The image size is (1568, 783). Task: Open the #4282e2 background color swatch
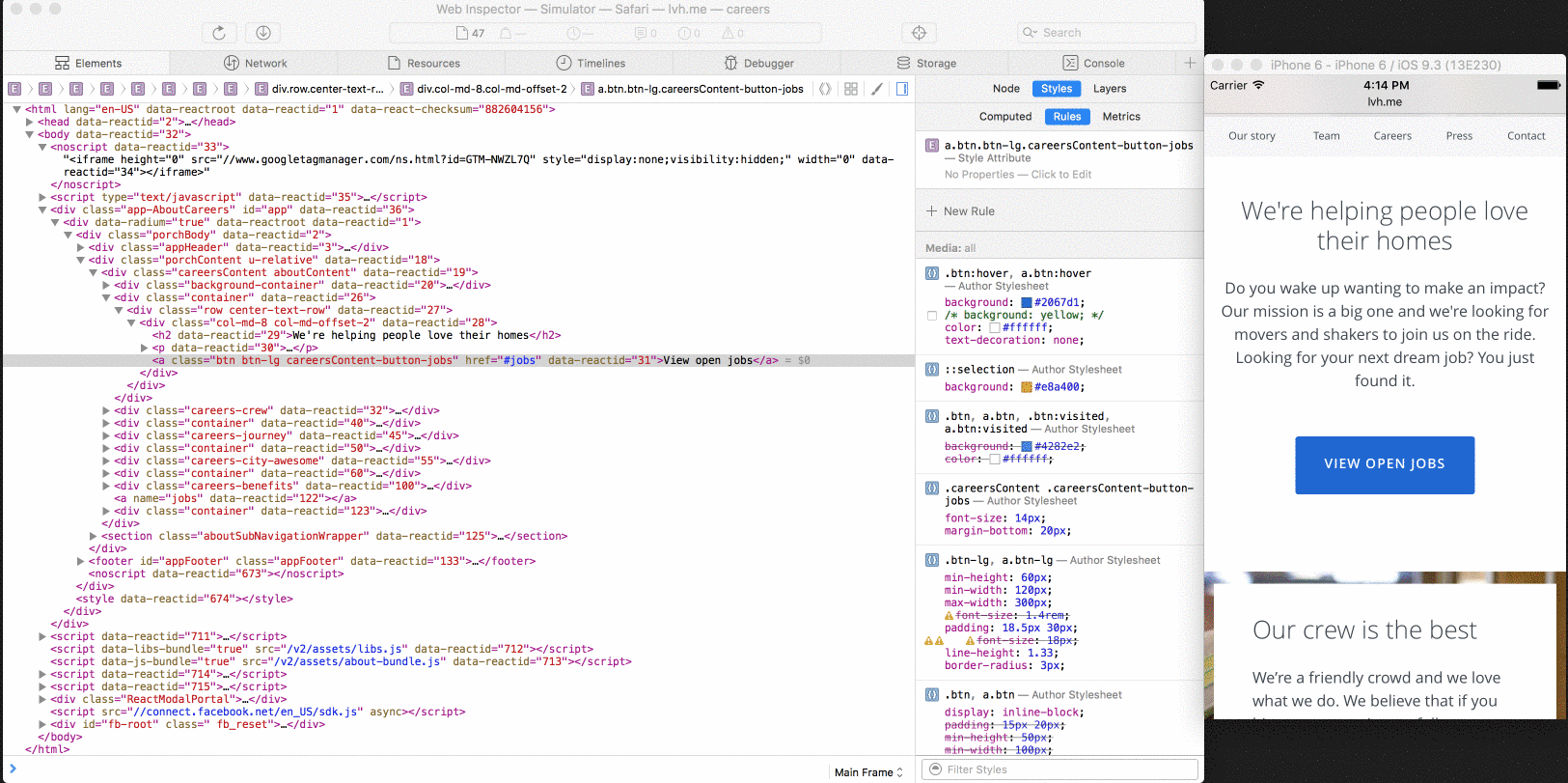[1027, 447]
